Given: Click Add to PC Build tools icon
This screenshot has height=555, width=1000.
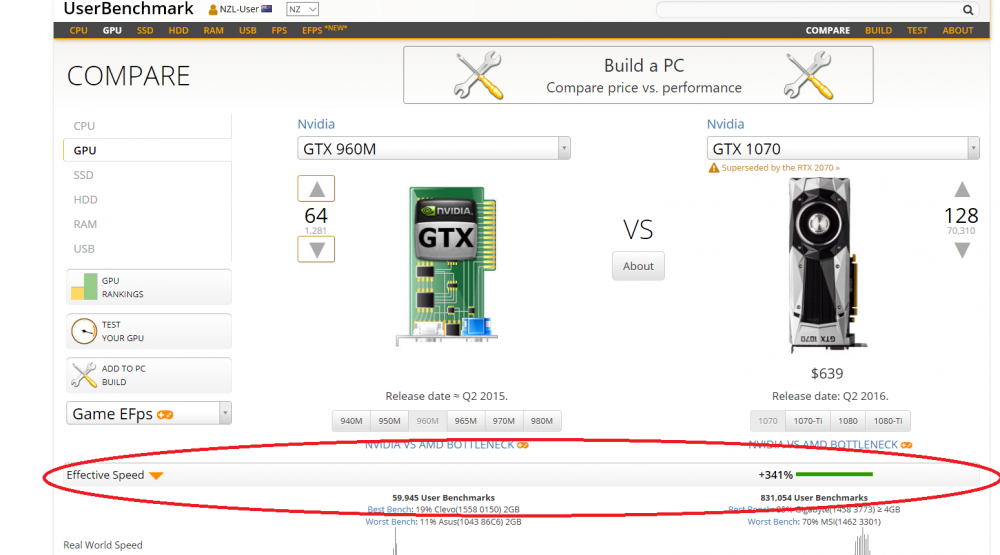Looking at the screenshot, I should (x=84, y=375).
